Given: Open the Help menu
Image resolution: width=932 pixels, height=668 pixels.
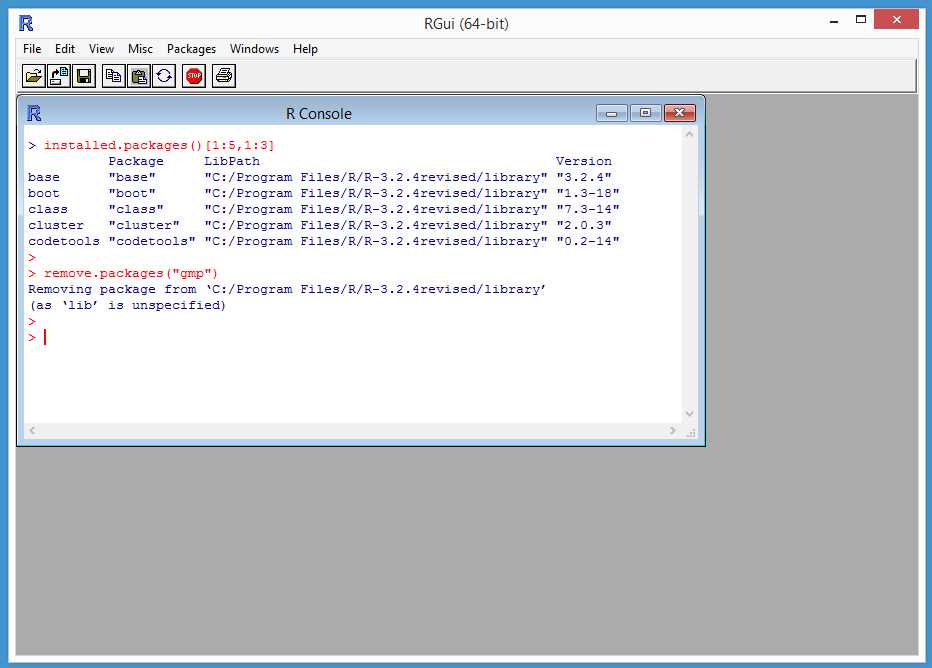Looking at the screenshot, I should 306,49.
